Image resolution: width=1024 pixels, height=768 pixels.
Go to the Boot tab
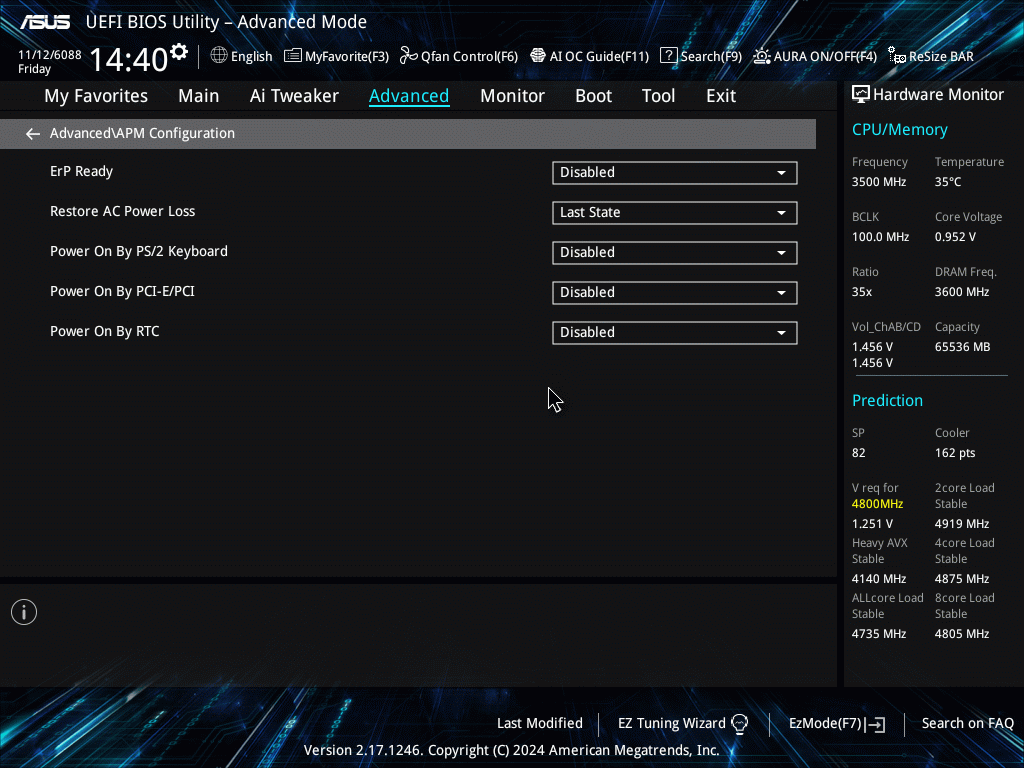click(593, 96)
